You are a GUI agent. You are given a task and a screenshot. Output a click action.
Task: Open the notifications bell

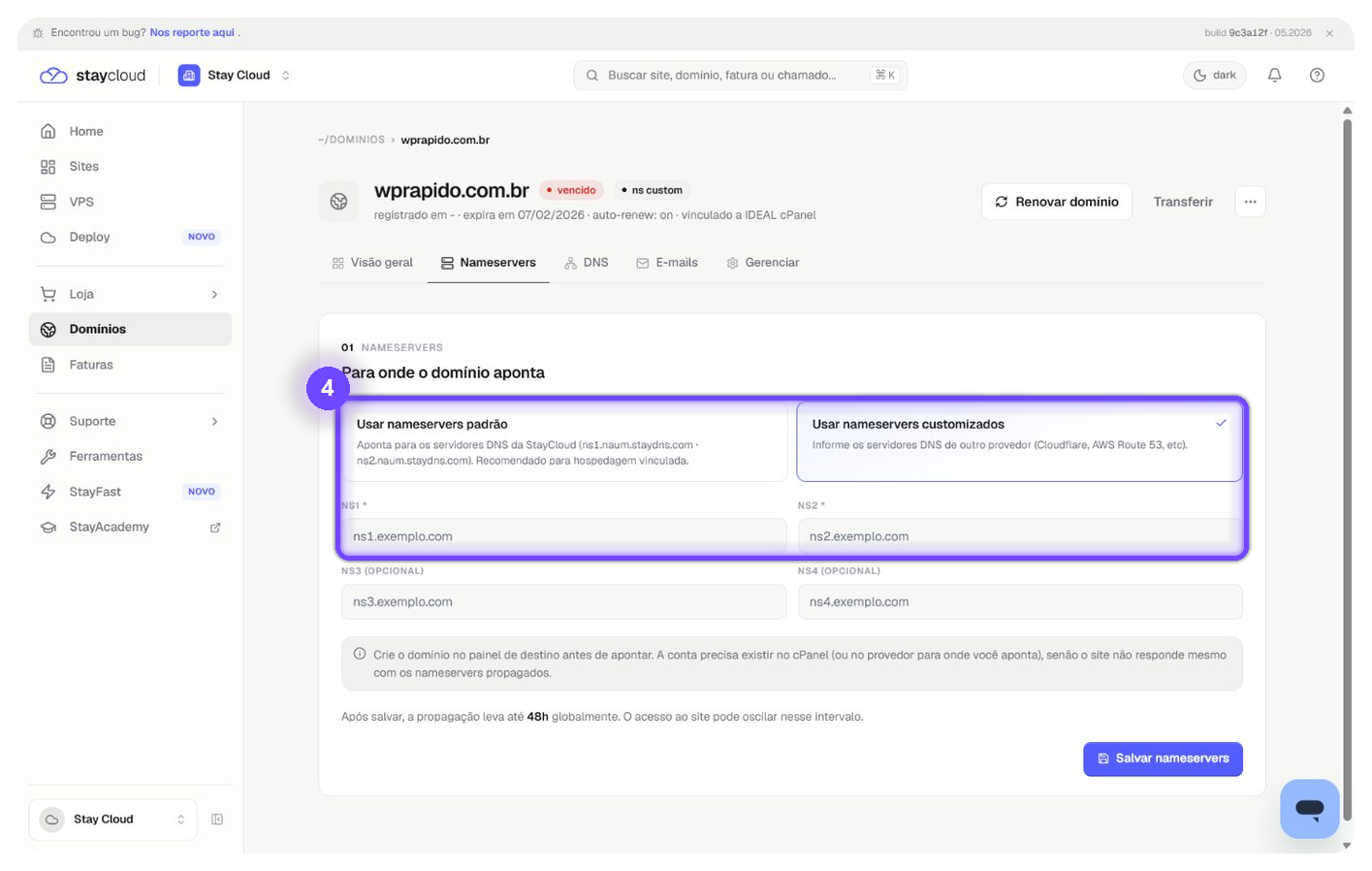(x=1274, y=76)
